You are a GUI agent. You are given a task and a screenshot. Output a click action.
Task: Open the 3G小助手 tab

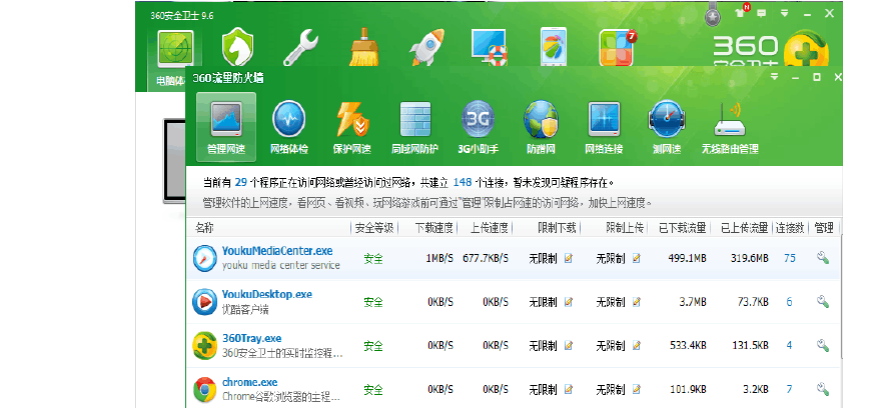tap(478, 128)
